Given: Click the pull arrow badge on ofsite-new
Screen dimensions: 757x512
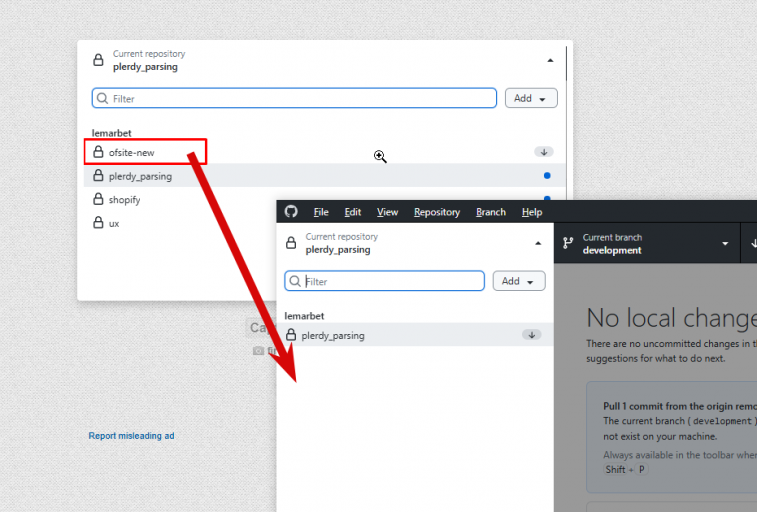Looking at the screenshot, I should coord(544,152).
